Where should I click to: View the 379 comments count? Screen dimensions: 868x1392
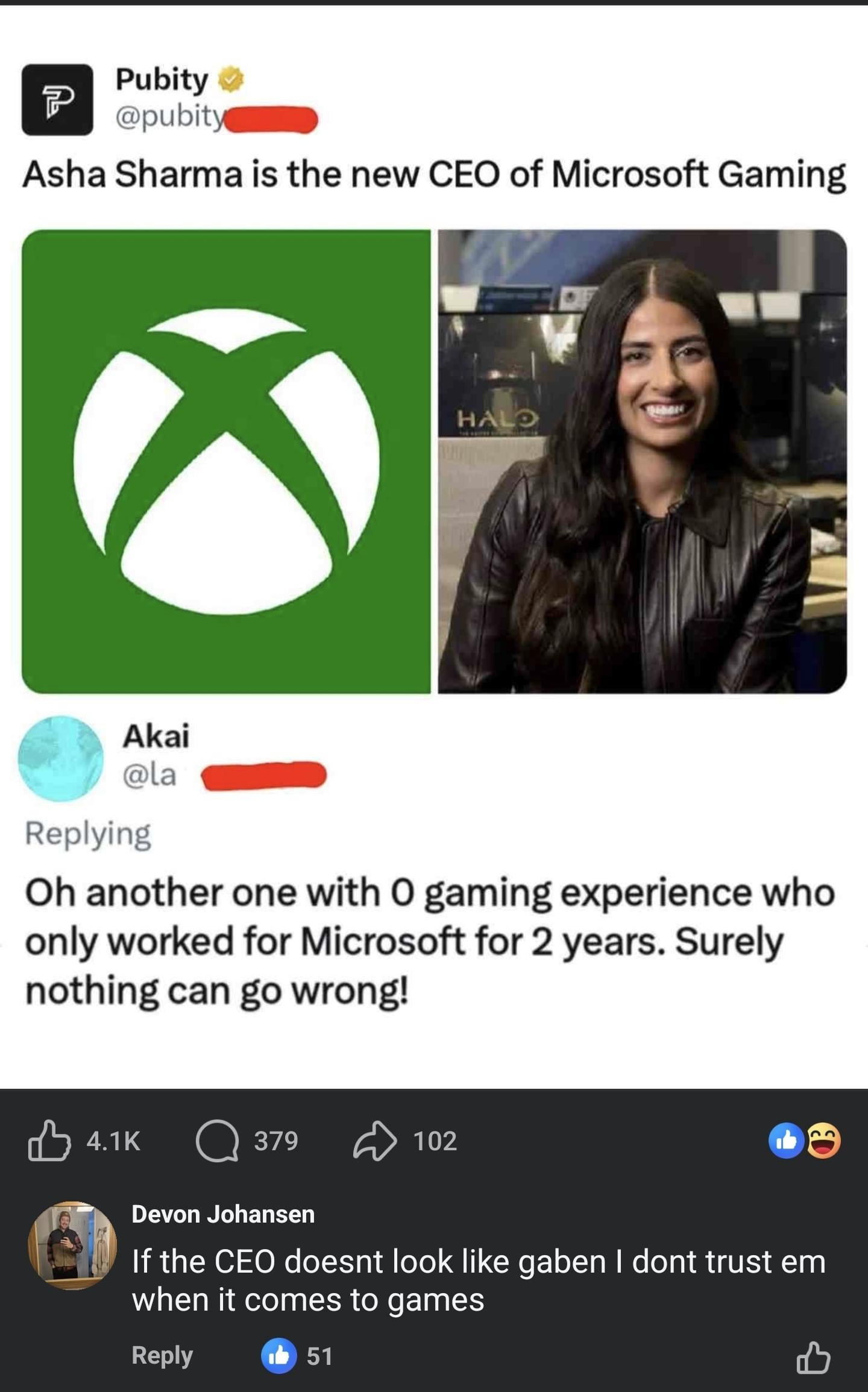pyautogui.click(x=276, y=1141)
